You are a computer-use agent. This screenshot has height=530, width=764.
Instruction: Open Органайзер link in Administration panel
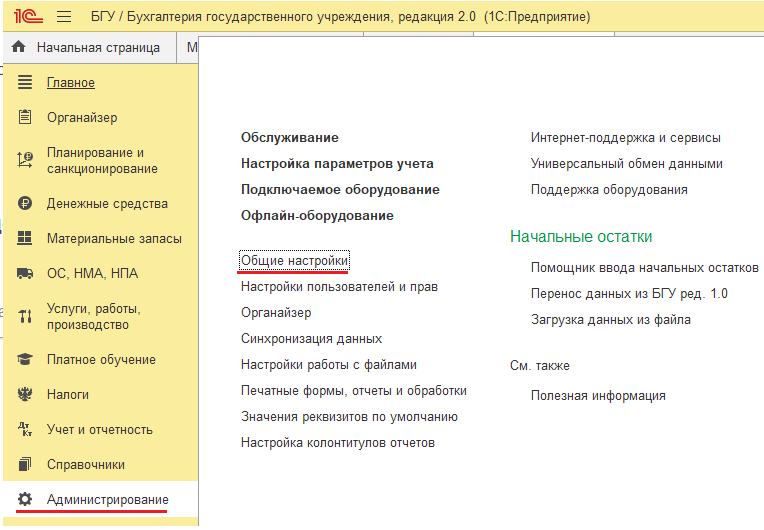coord(276,313)
